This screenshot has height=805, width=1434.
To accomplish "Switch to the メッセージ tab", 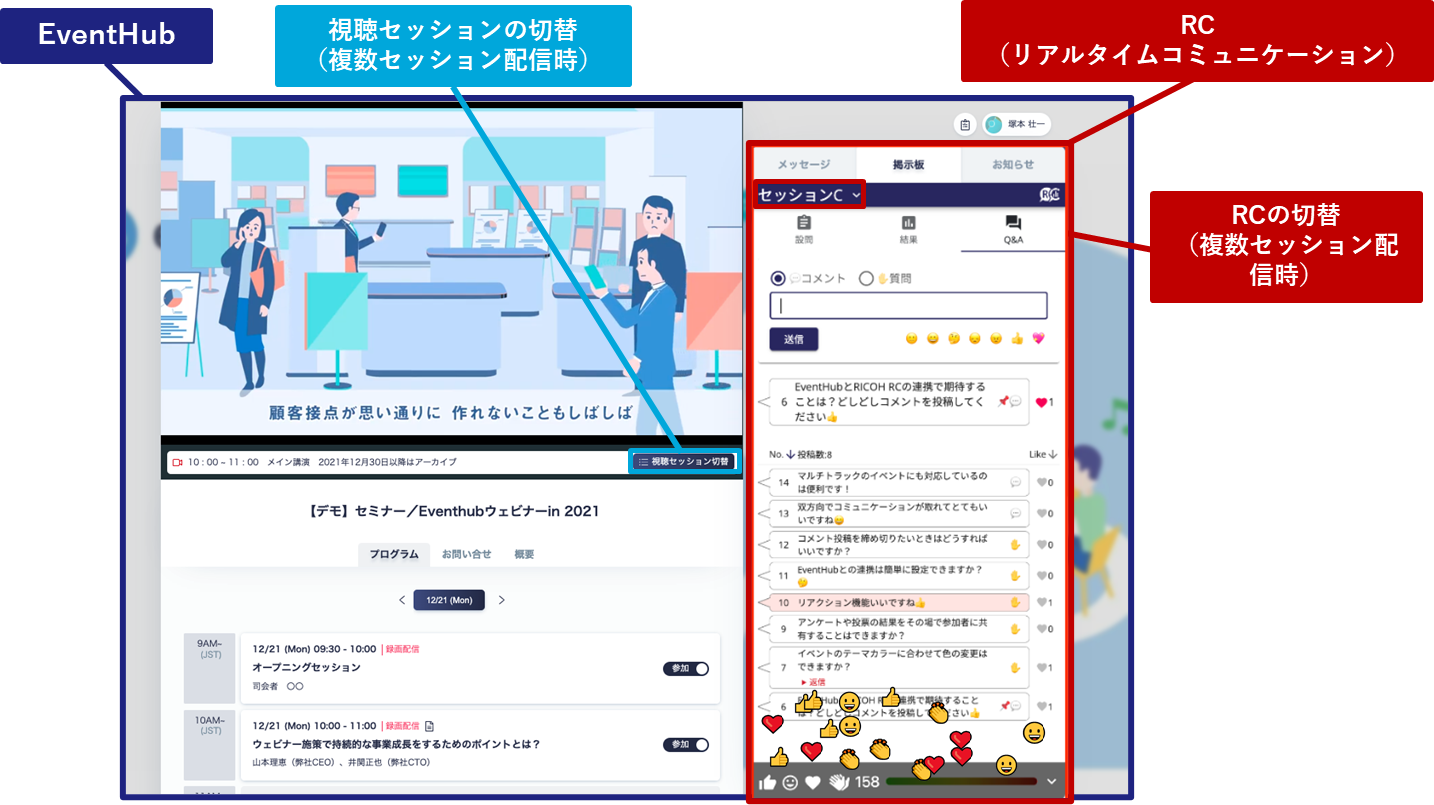I will click(804, 165).
